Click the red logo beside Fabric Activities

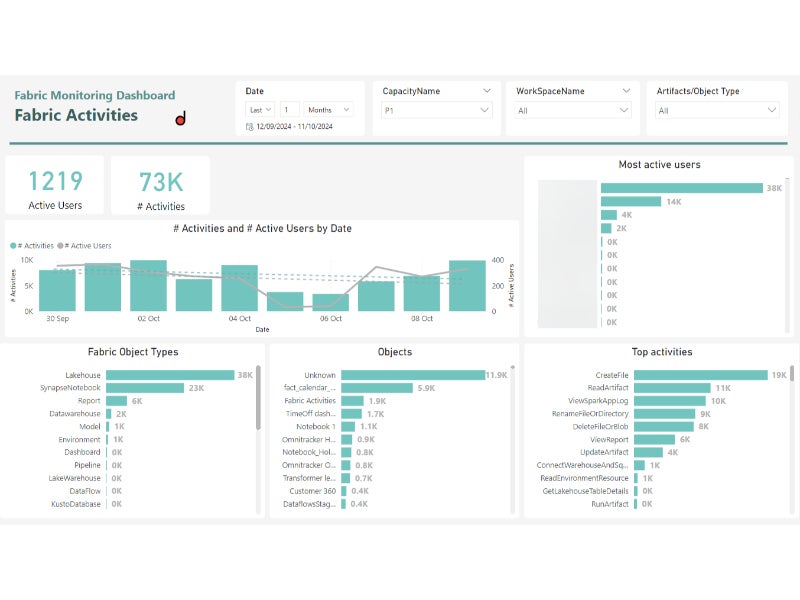(x=181, y=119)
